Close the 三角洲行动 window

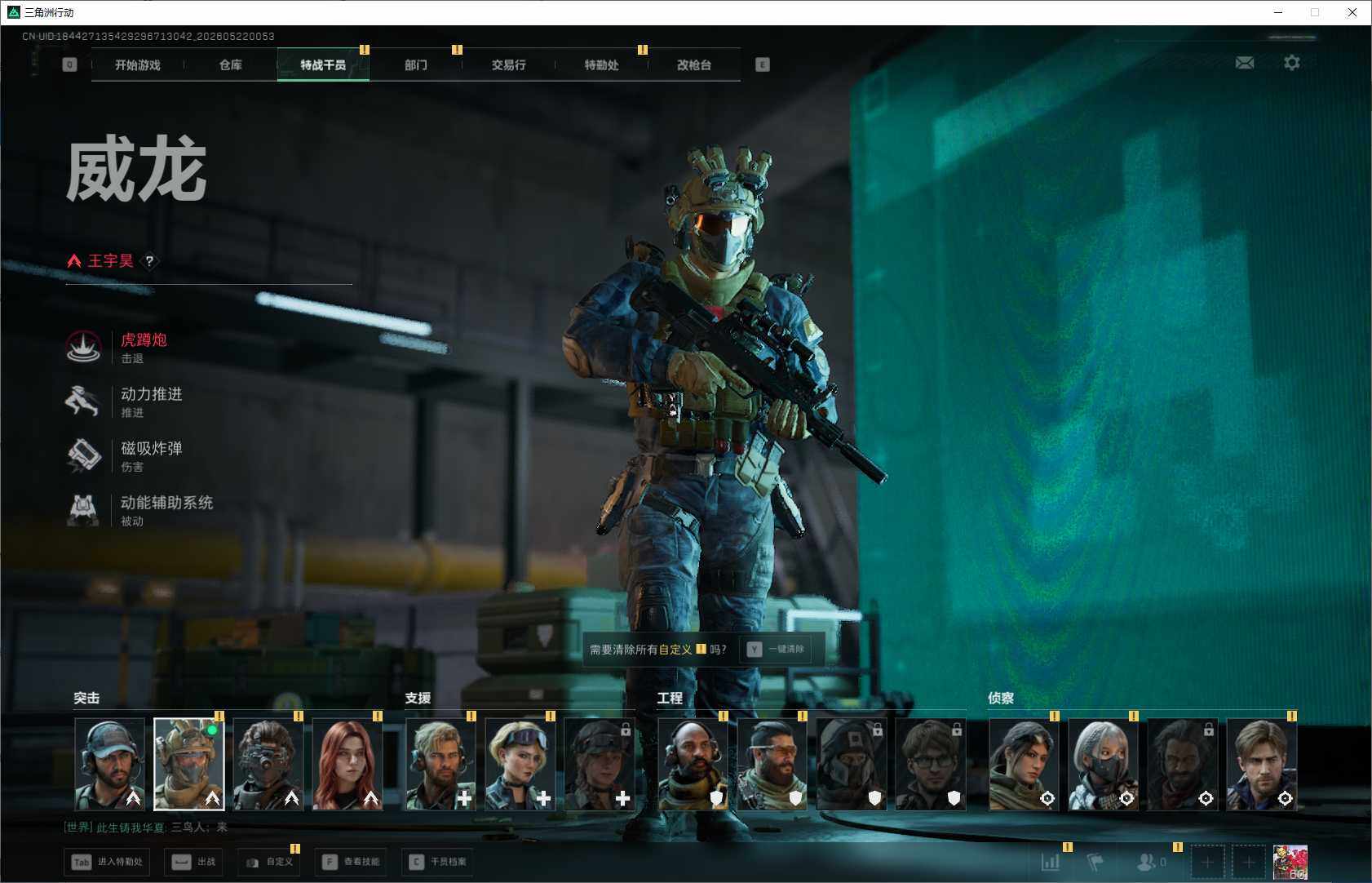tap(1352, 12)
